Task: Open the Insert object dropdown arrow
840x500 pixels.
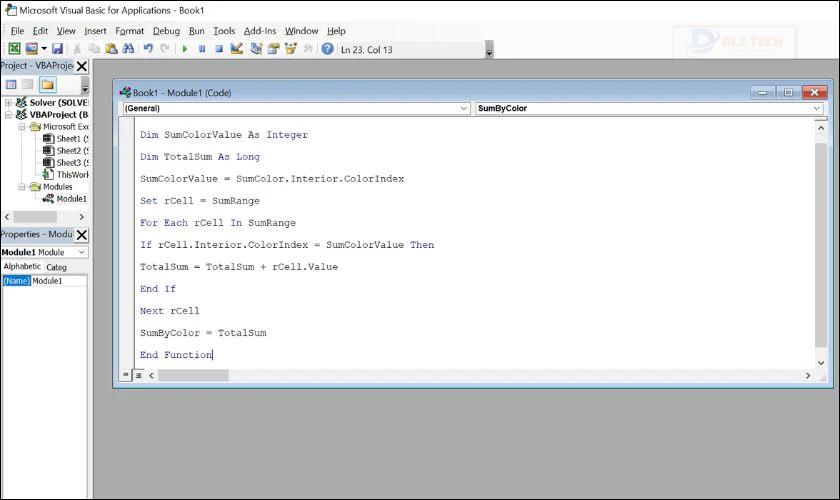Action: 44,49
